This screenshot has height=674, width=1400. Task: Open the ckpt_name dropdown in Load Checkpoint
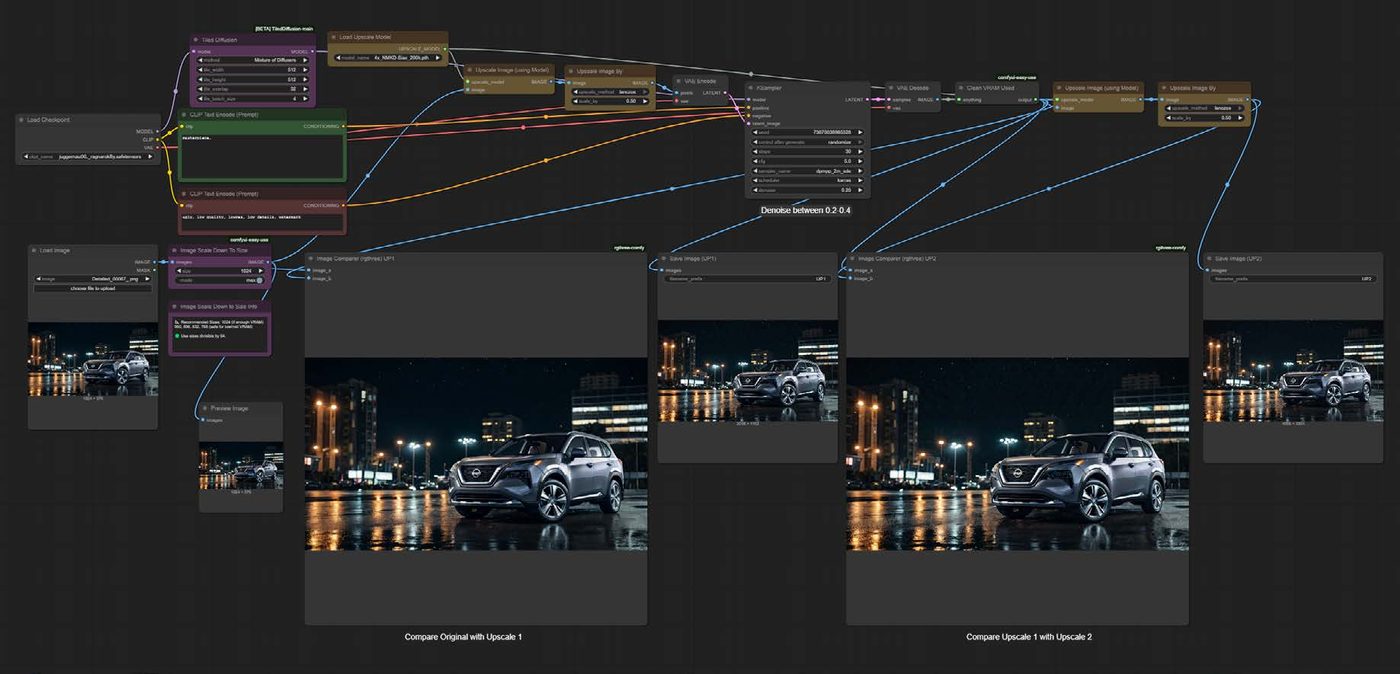click(90, 158)
